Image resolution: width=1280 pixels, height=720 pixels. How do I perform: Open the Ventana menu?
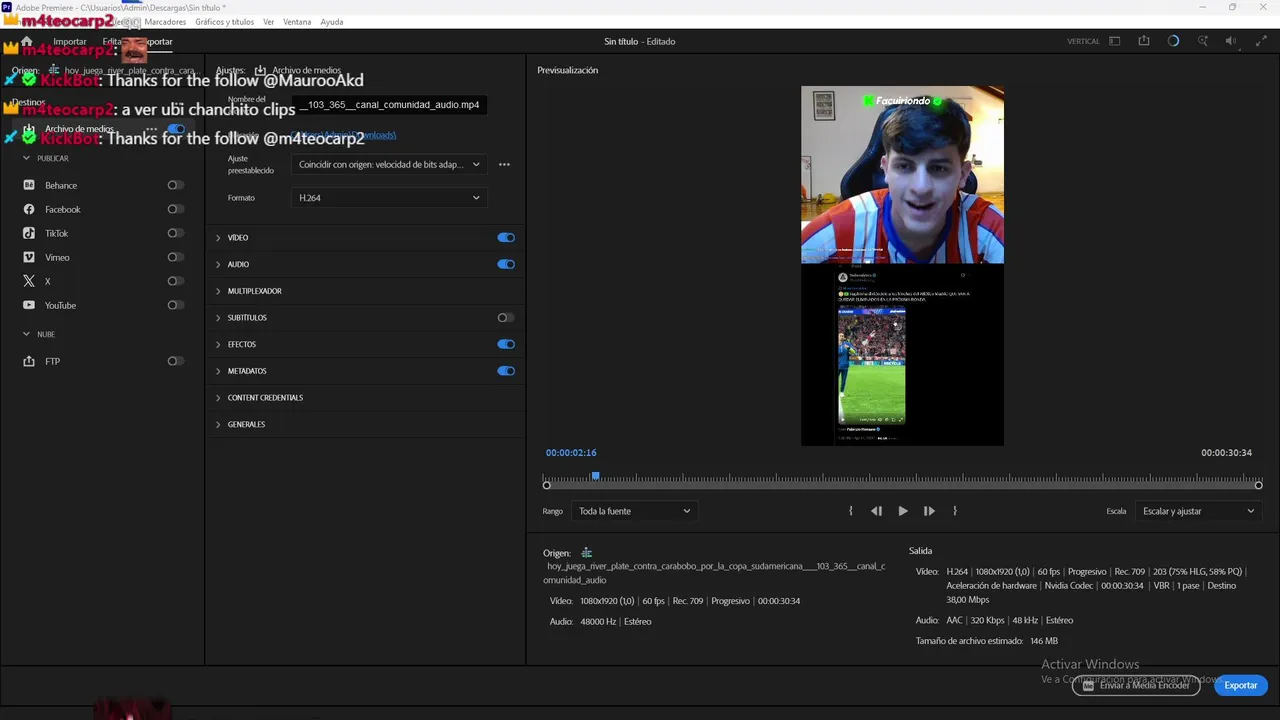click(x=297, y=22)
